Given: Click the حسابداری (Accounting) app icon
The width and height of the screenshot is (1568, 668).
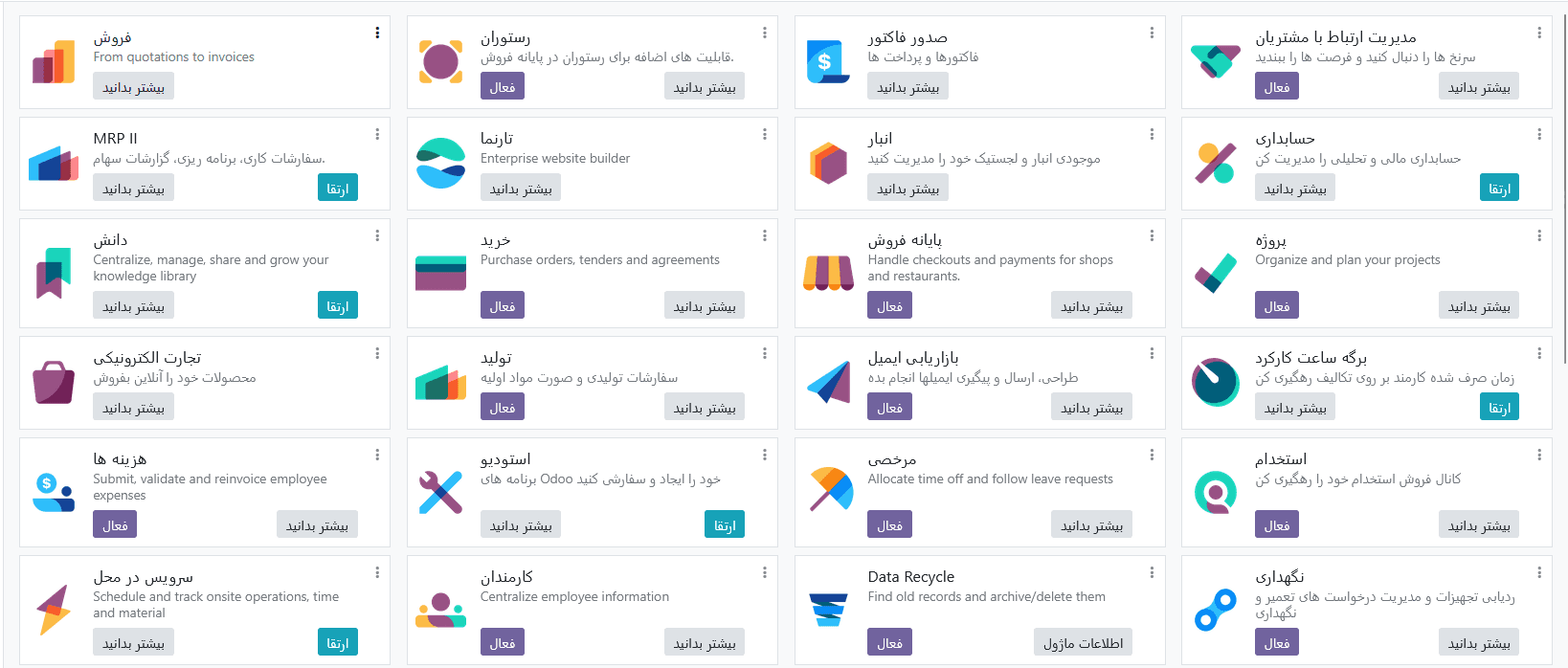Looking at the screenshot, I should tap(1215, 163).
